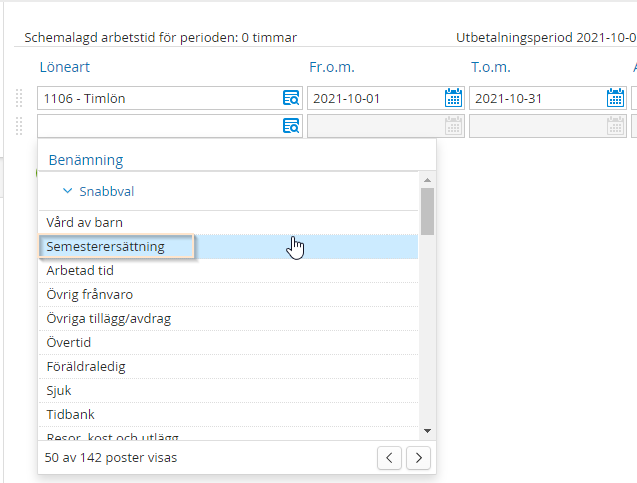Screen dimensions: 637x483
Task: Open calendar for 2021-10-01 date field
Action: click(x=453, y=98)
